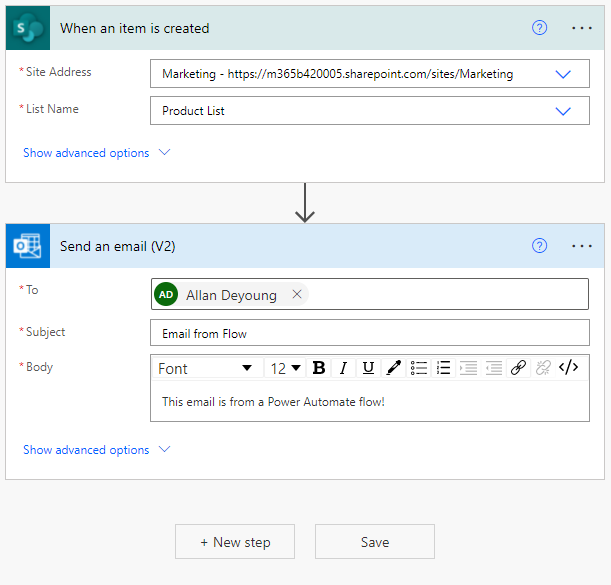Save the flow

375,542
